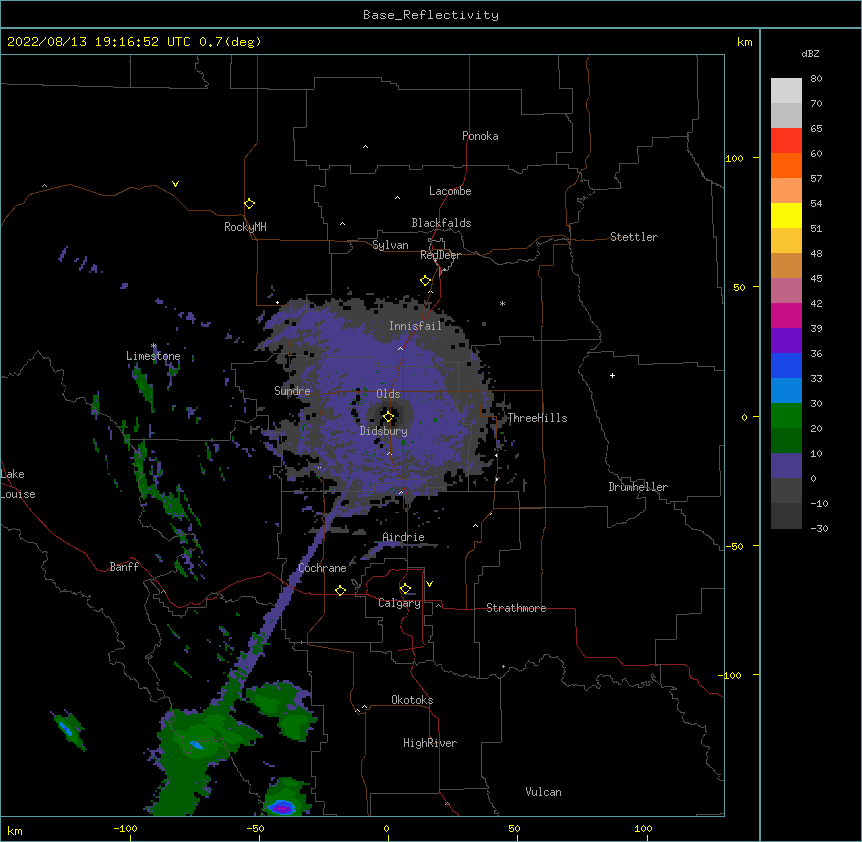Click the yellow v marker northwest of RockyMH
862x842 pixels.
click(x=175, y=184)
